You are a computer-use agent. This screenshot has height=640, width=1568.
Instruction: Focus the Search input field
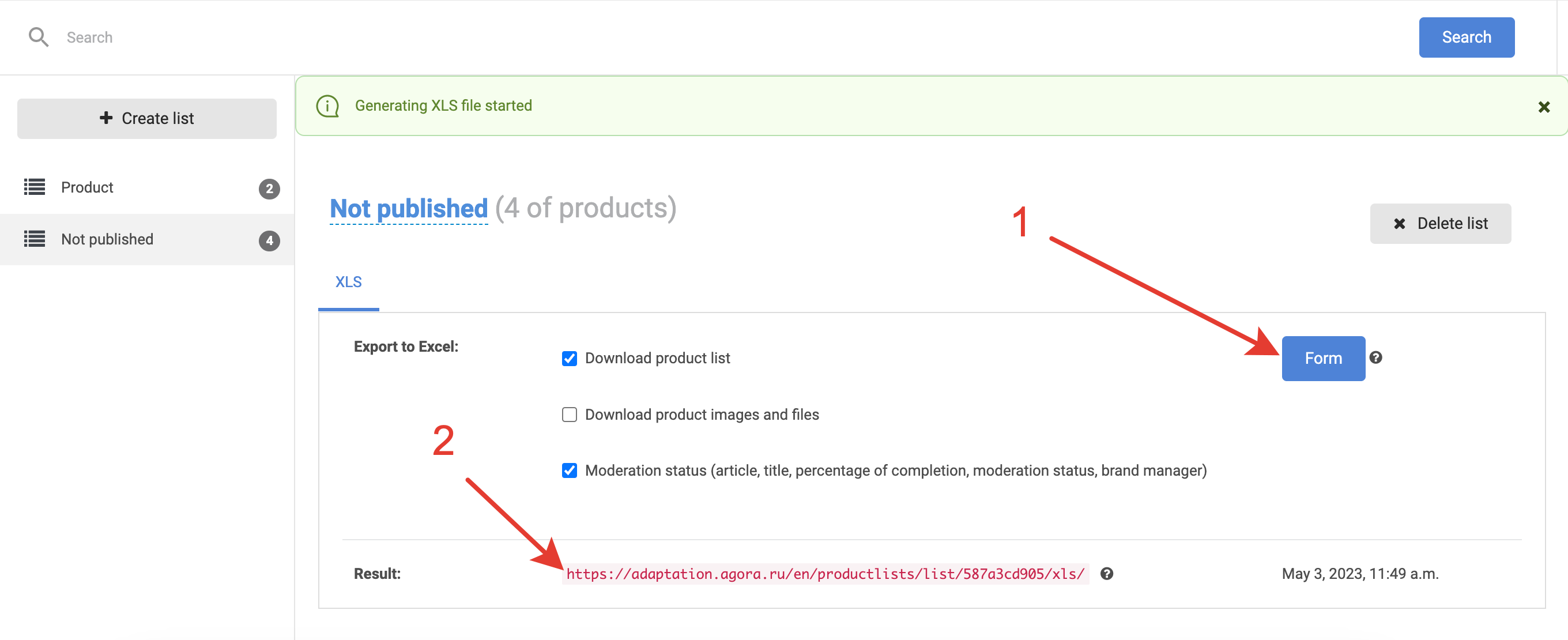point(730,37)
